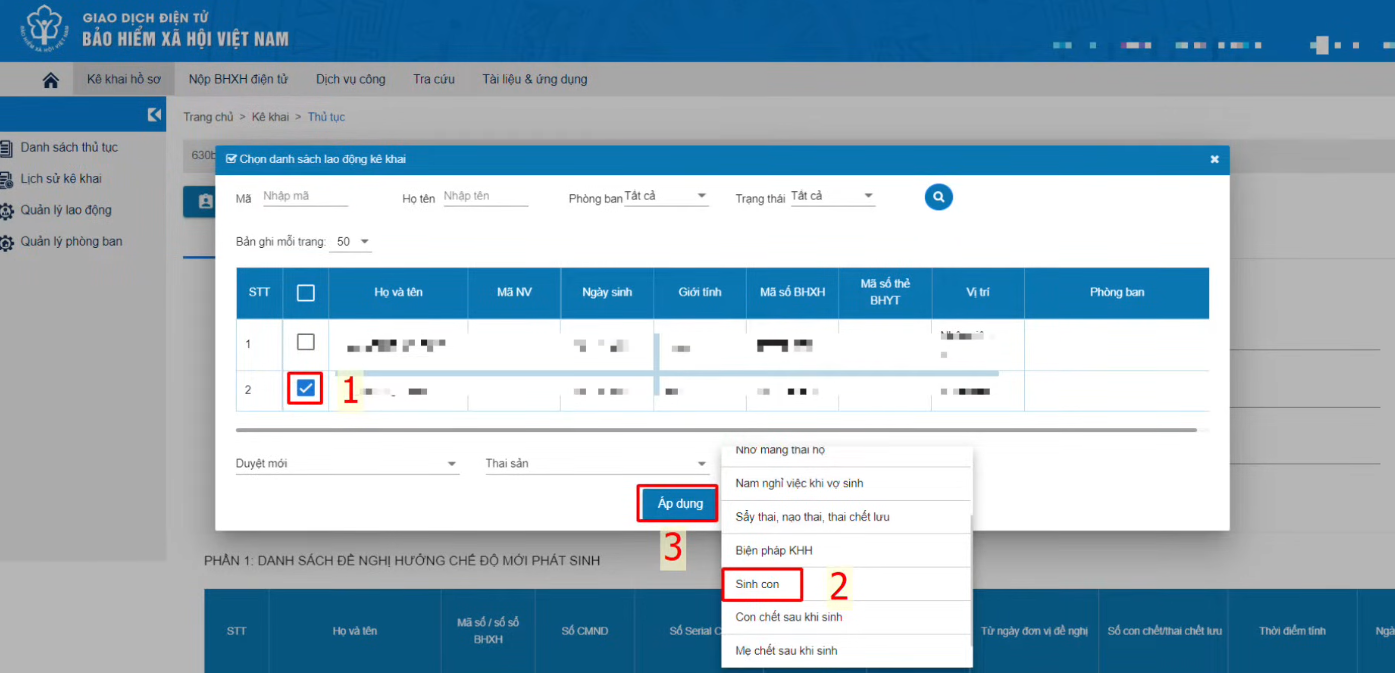This screenshot has height=673, width=1395.
Task: Go to home page icon
Action: click(x=51, y=80)
